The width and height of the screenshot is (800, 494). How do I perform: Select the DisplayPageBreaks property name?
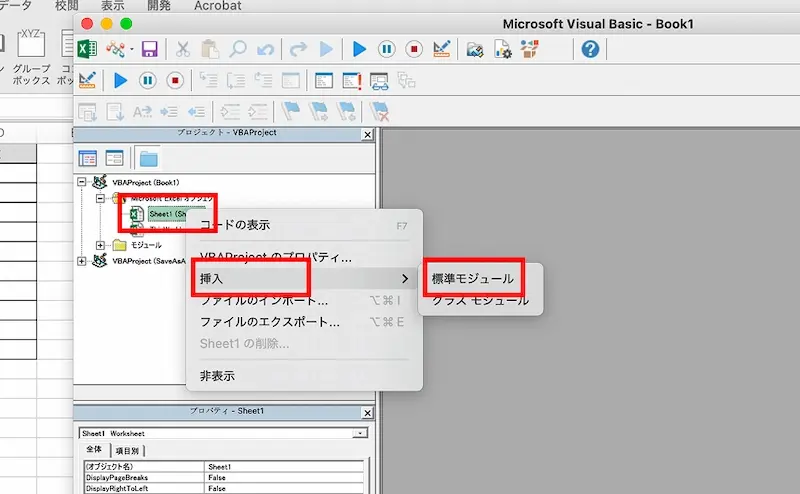point(144,478)
